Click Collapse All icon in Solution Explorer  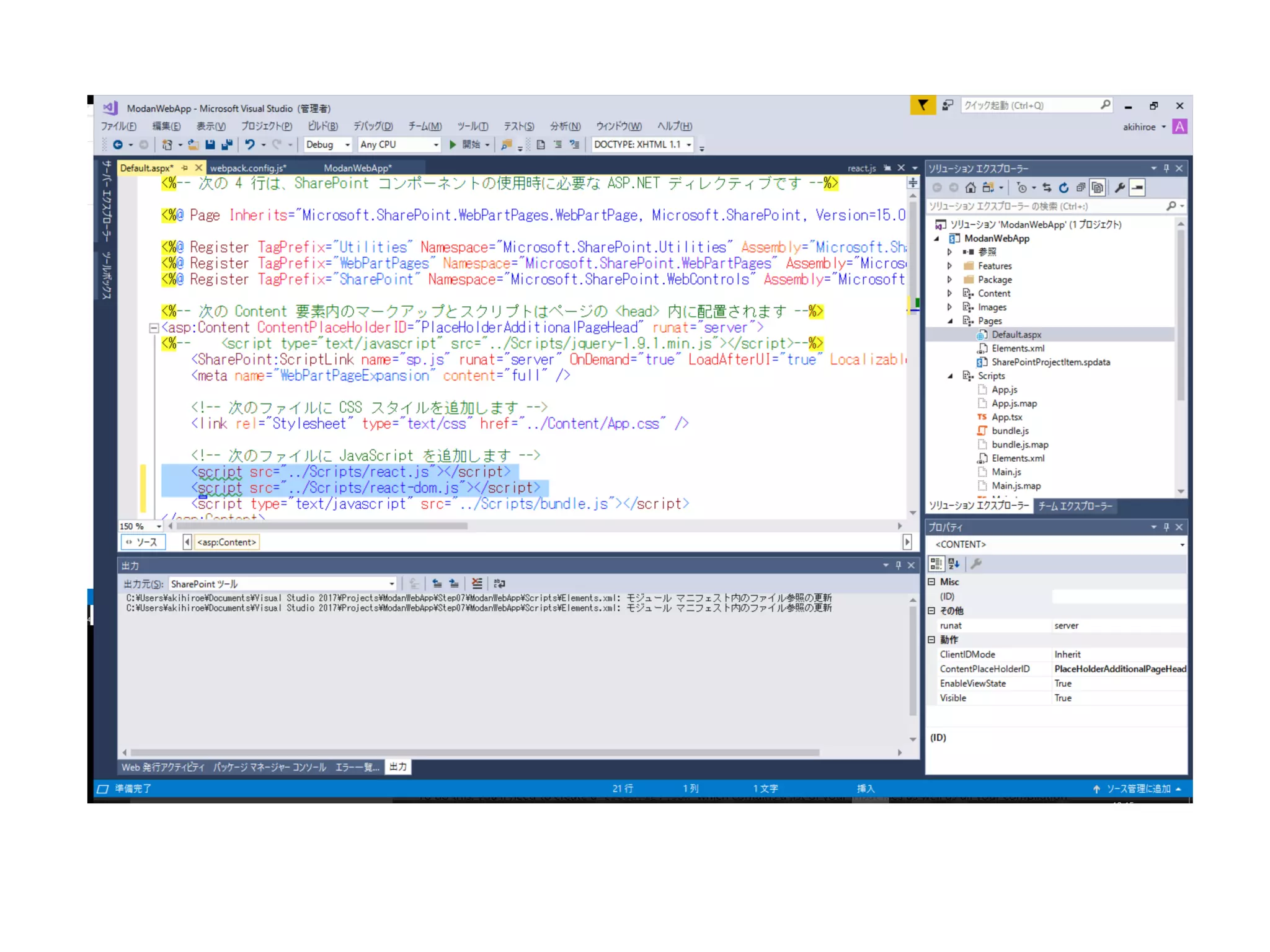1081,188
